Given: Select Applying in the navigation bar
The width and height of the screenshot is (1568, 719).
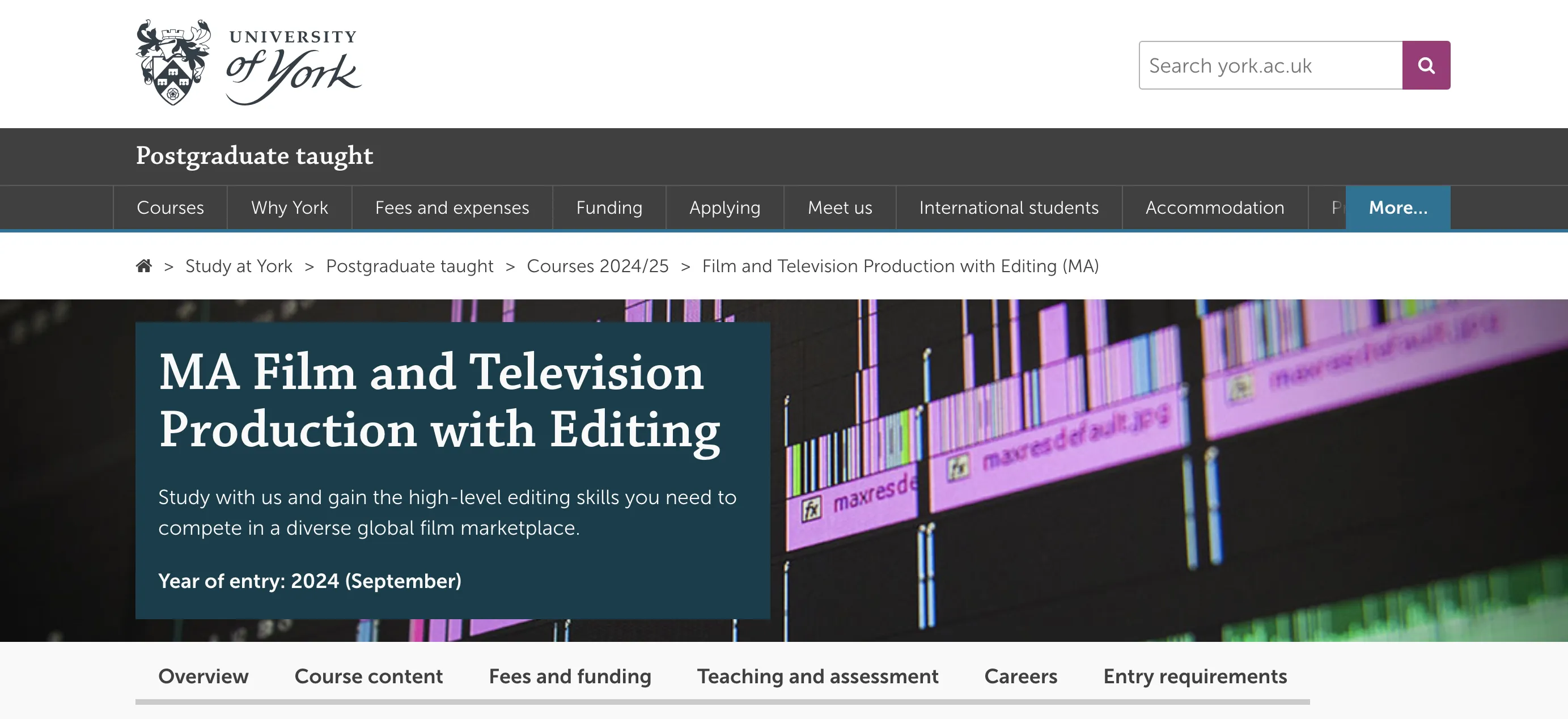Looking at the screenshot, I should (x=724, y=208).
